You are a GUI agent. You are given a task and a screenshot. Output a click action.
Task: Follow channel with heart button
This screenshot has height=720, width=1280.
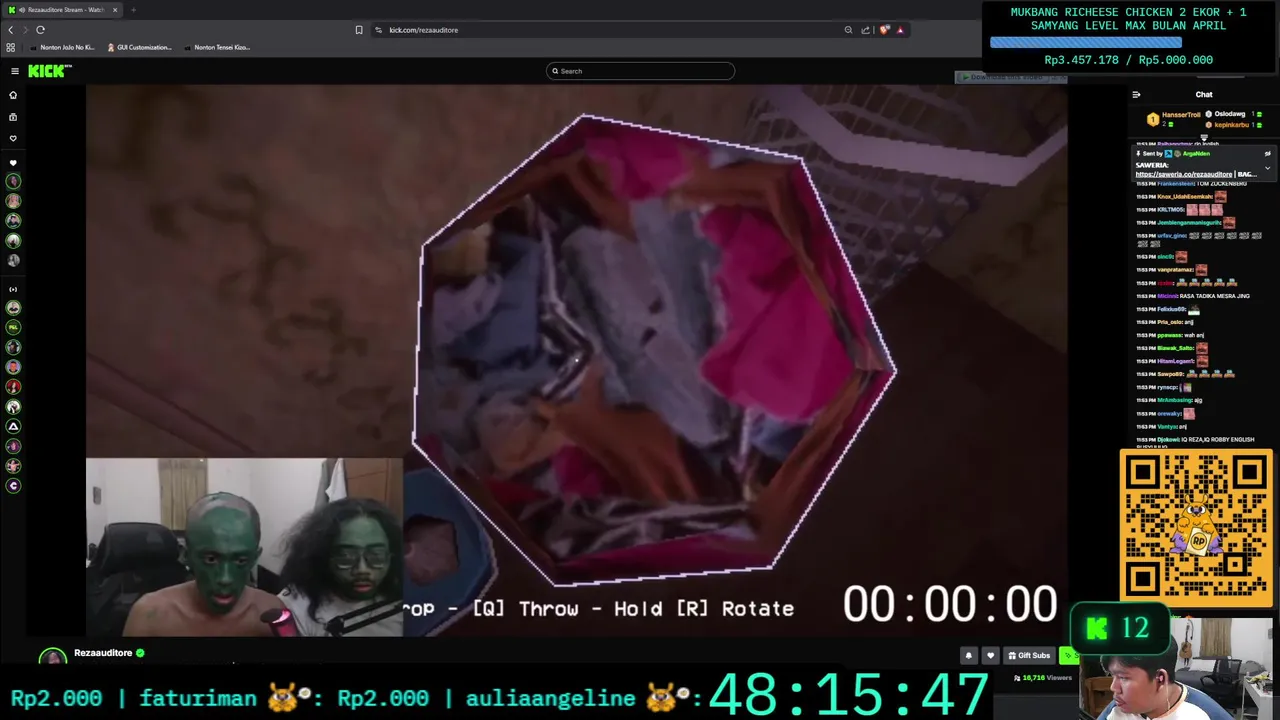(990, 656)
